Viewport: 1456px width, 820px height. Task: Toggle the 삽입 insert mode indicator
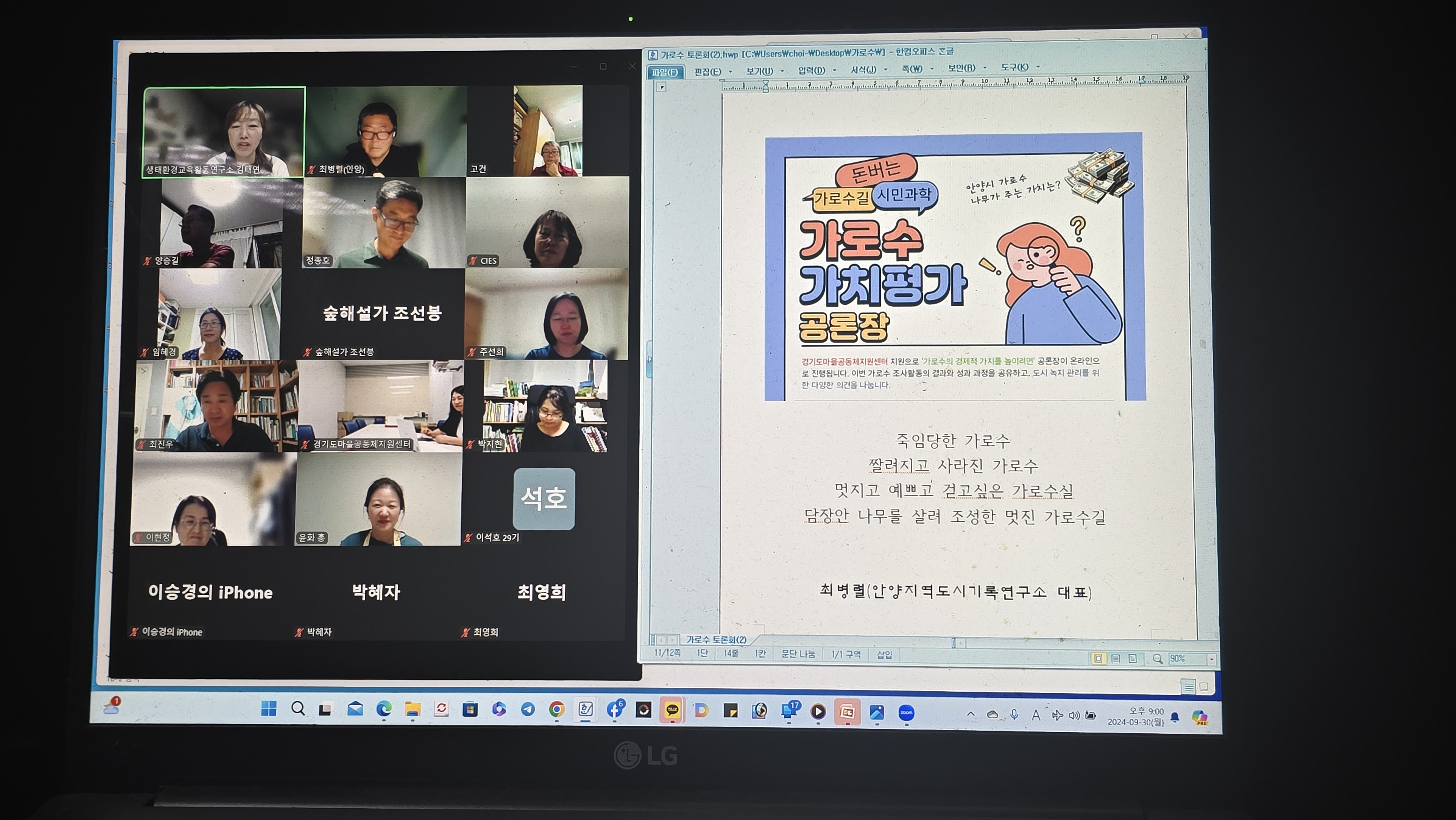(x=884, y=654)
